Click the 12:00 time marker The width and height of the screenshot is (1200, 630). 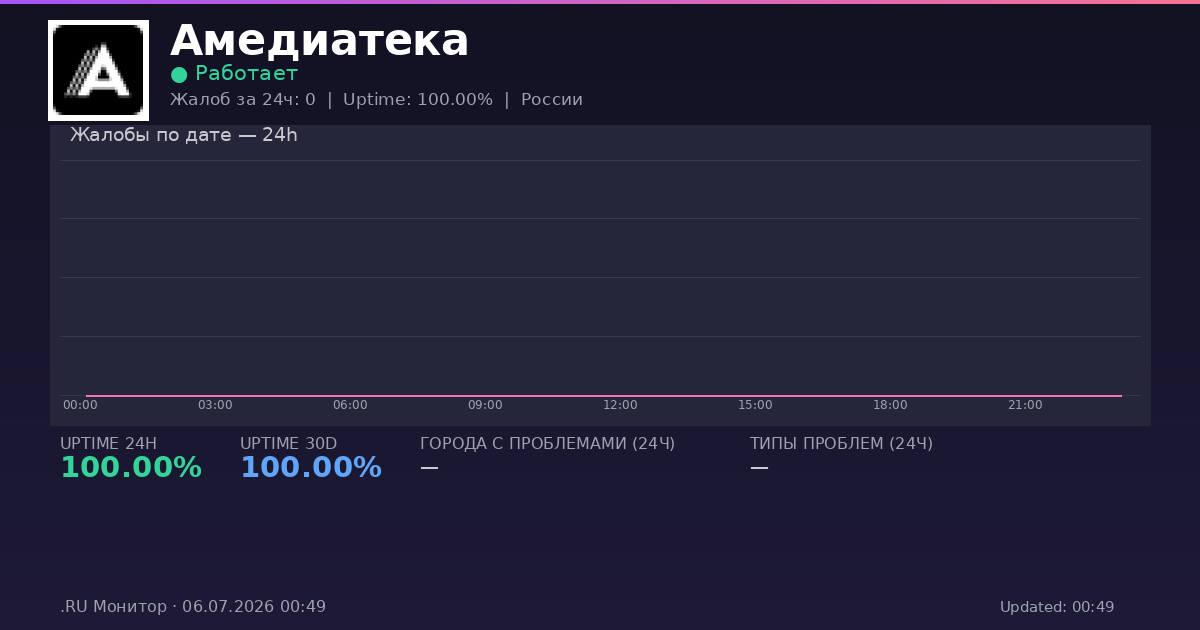click(x=620, y=405)
